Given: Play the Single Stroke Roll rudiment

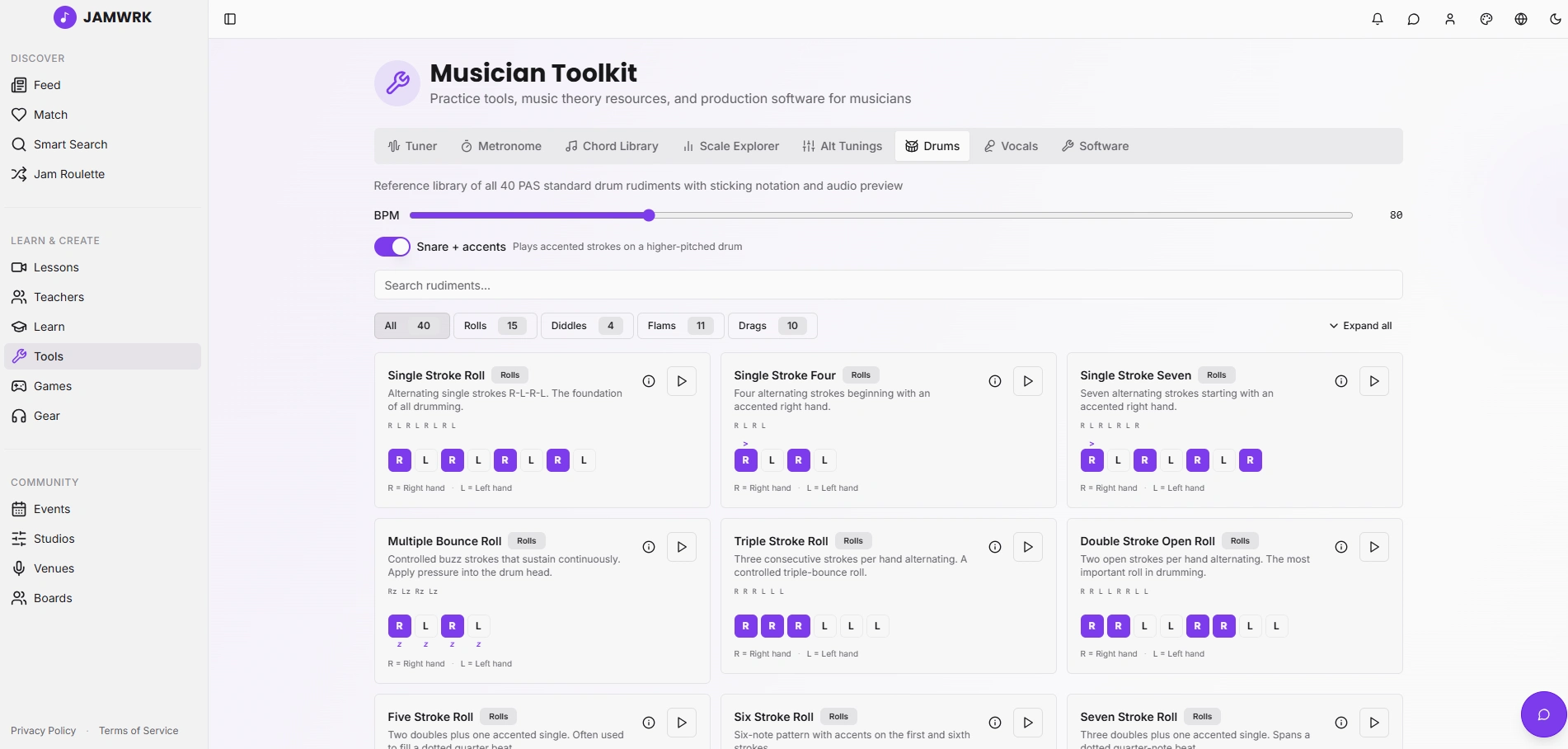Looking at the screenshot, I should point(682,381).
